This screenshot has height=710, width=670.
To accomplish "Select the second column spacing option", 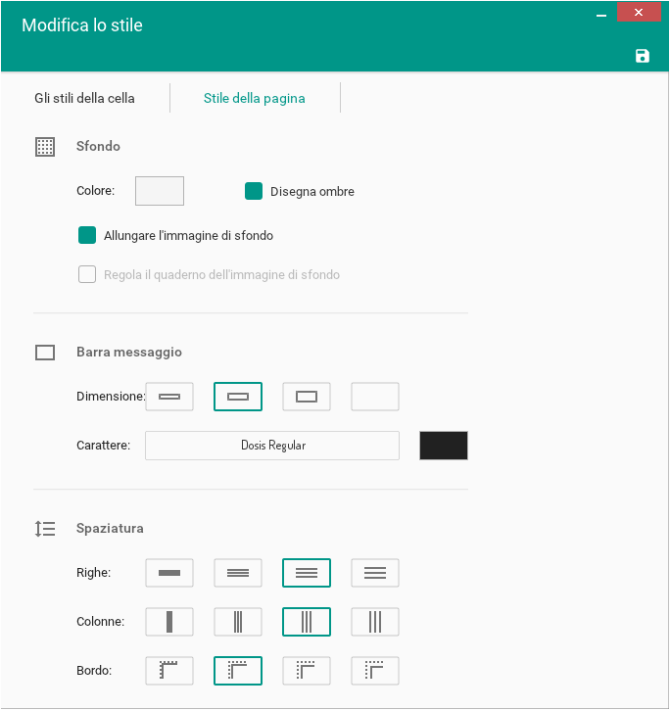I will click(238, 622).
